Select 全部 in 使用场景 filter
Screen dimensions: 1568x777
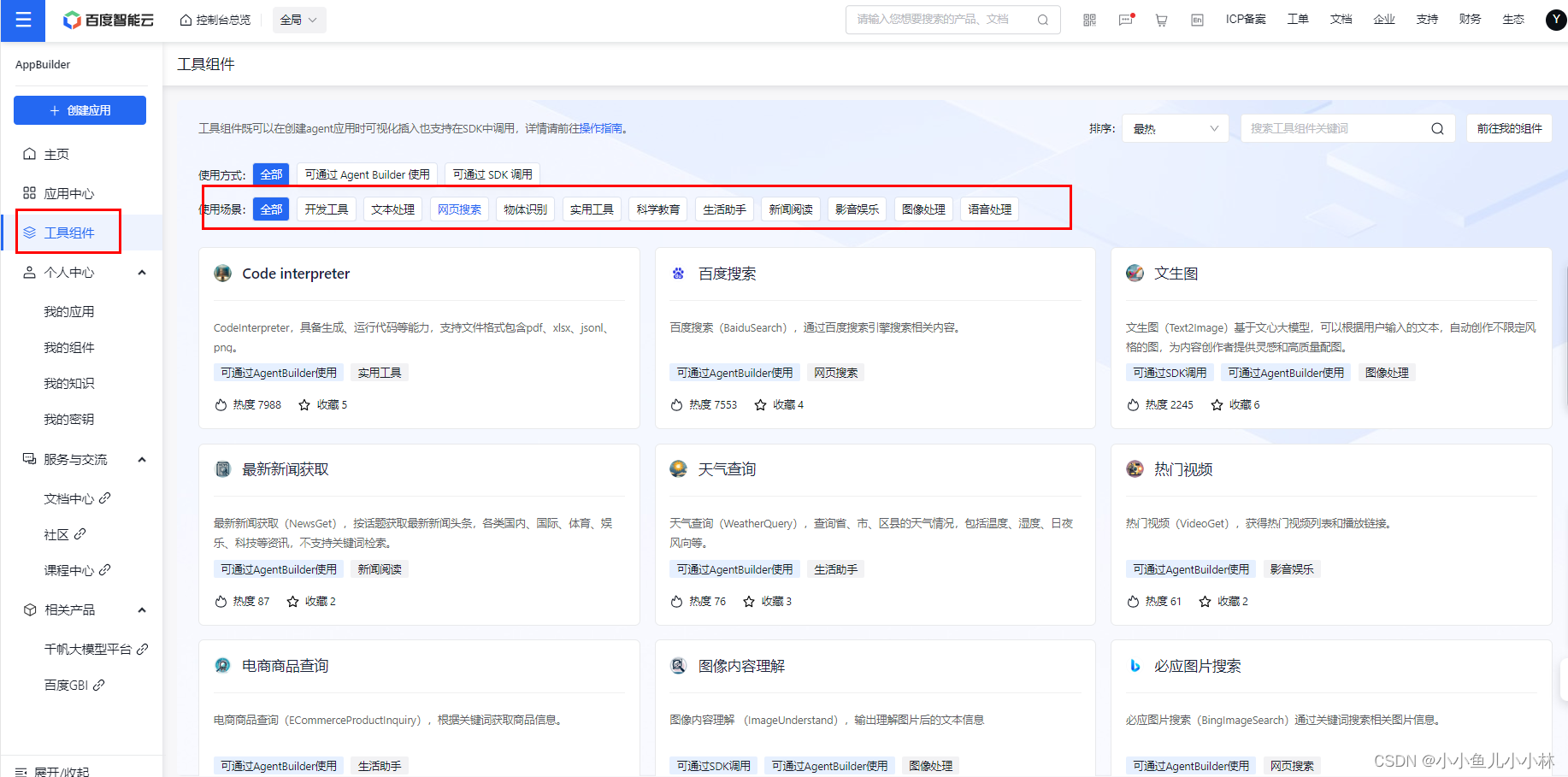tap(271, 209)
